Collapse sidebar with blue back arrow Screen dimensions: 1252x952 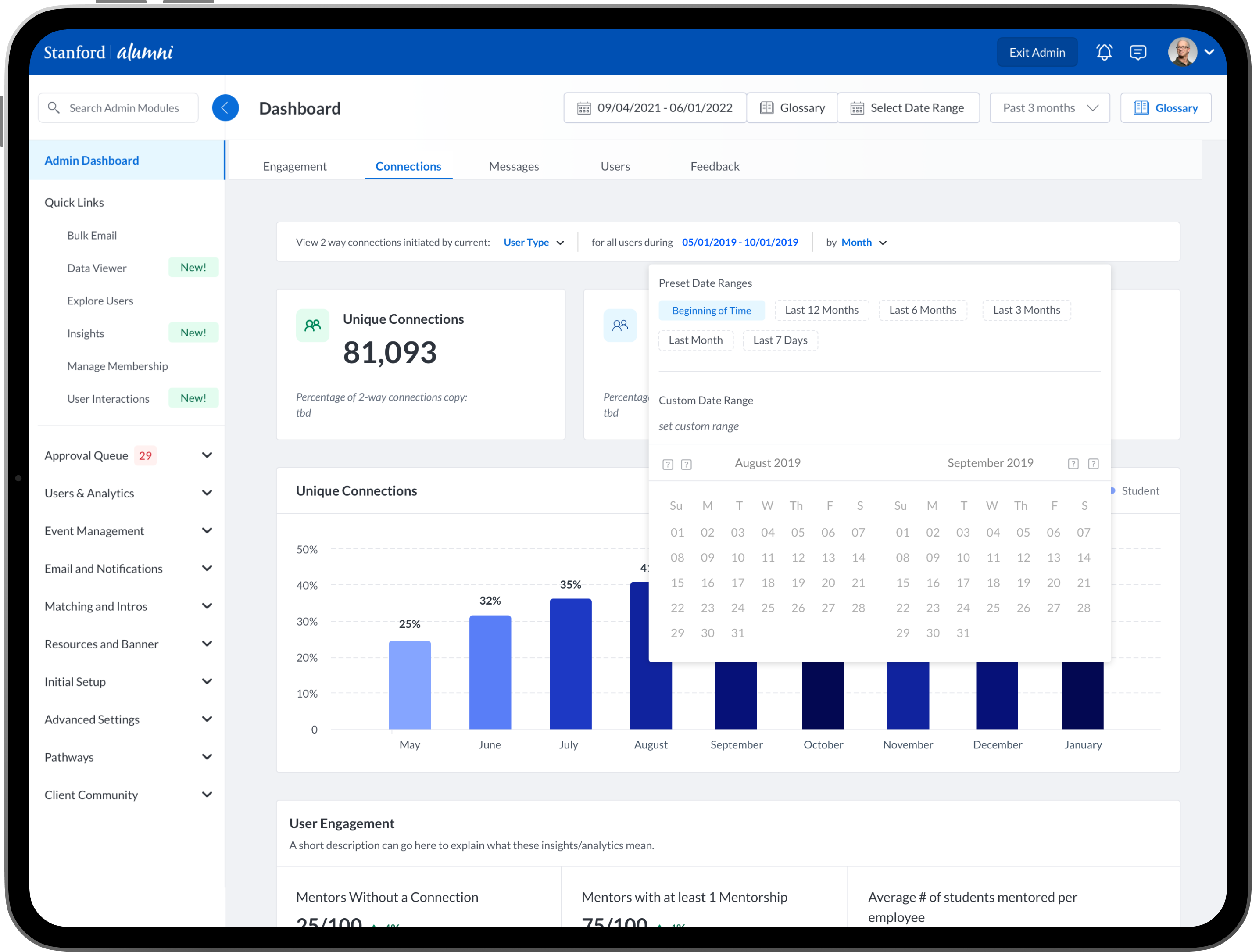click(x=225, y=107)
